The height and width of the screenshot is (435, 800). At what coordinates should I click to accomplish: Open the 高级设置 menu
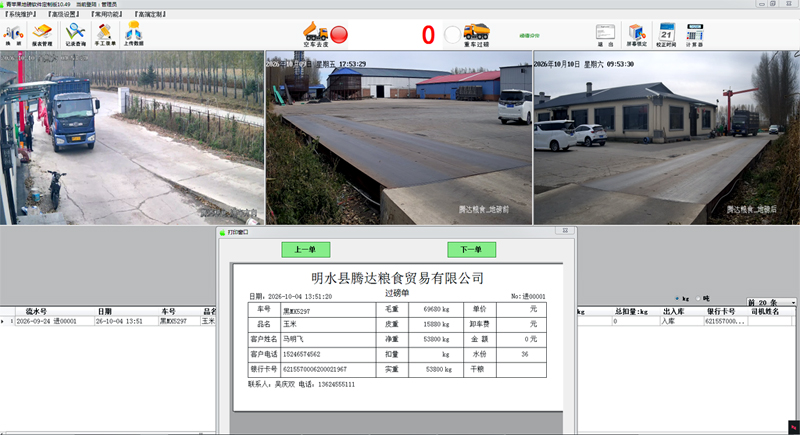tap(64, 14)
